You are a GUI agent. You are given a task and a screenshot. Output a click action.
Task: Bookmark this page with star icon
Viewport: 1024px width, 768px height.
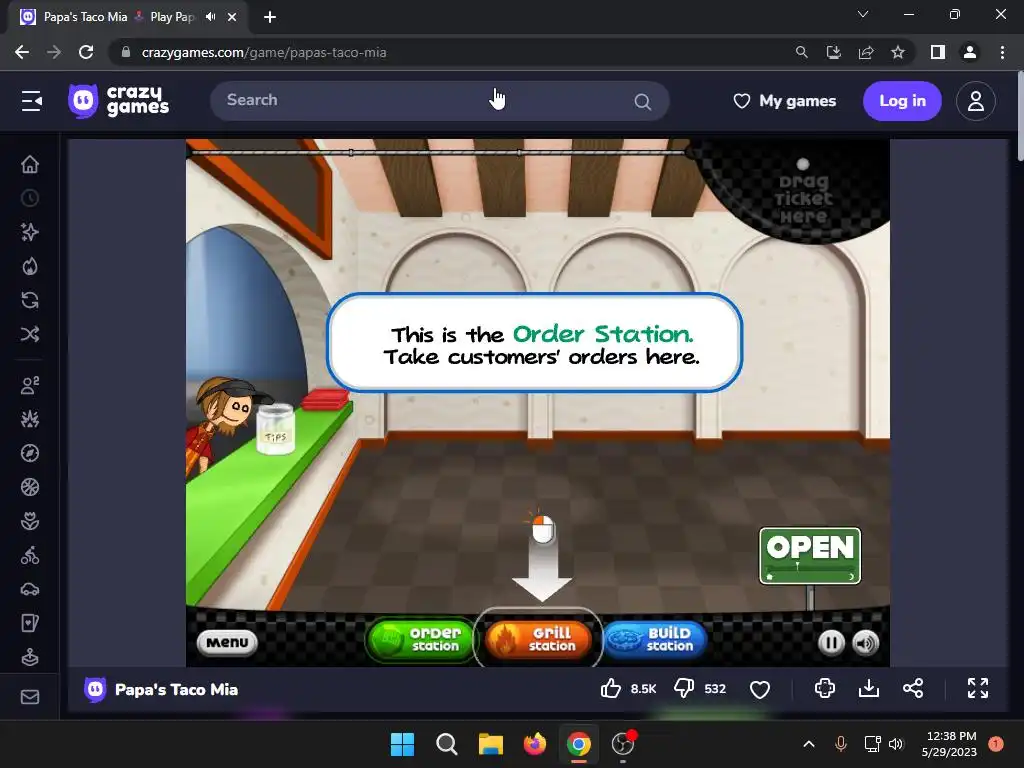click(898, 52)
